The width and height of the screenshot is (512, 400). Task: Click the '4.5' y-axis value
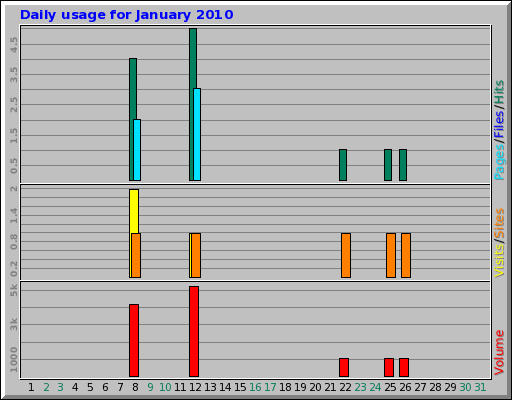pos(14,44)
